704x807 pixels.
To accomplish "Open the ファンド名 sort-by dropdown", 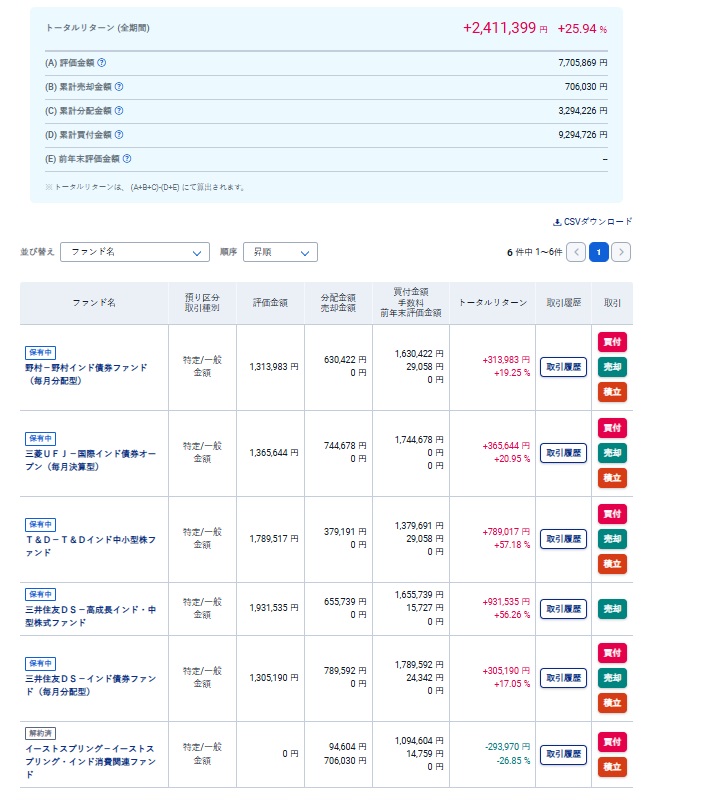I will click(135, 252).
